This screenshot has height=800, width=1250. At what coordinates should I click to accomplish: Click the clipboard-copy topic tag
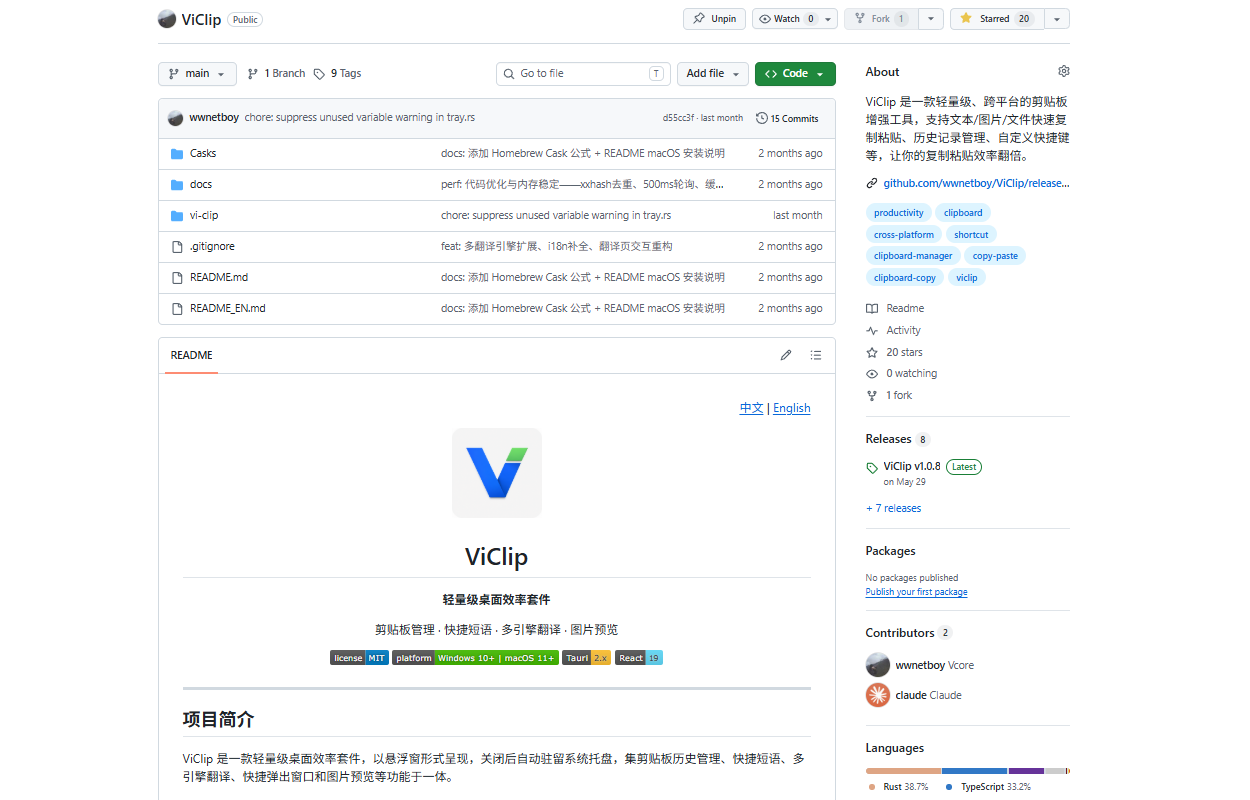(x=905, y=278)
